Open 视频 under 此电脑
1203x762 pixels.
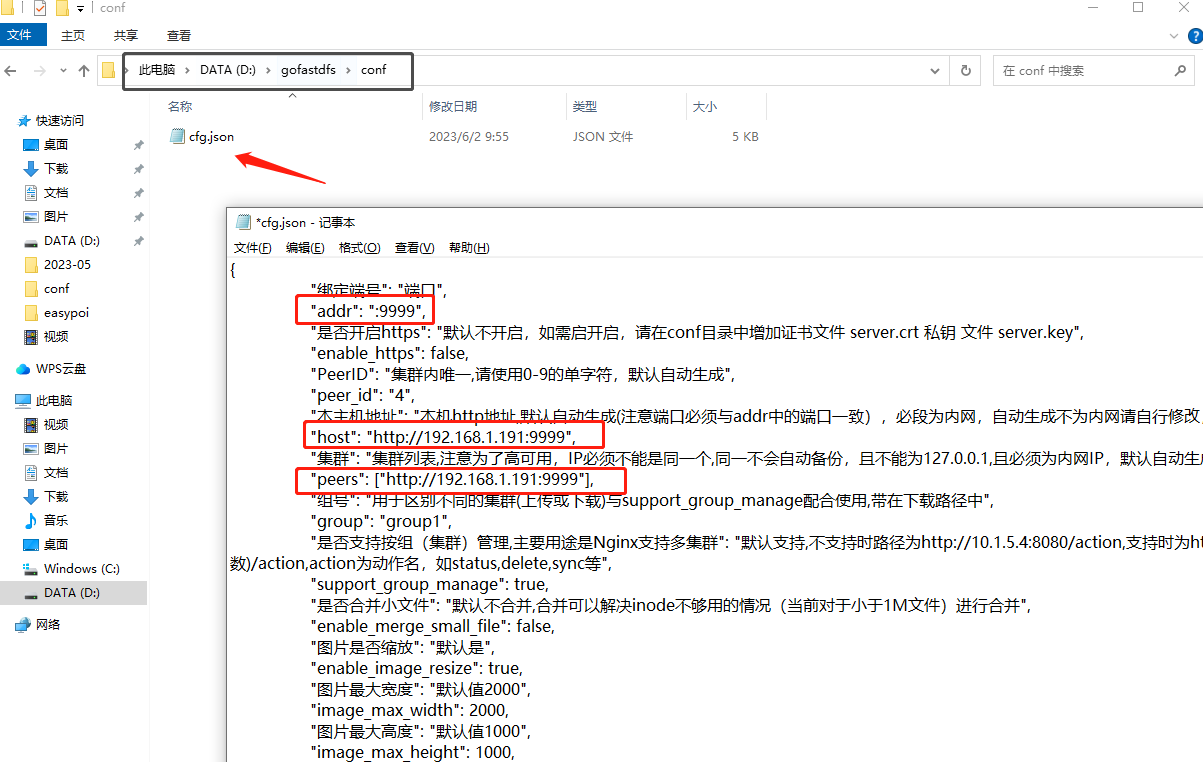[56, 424]
